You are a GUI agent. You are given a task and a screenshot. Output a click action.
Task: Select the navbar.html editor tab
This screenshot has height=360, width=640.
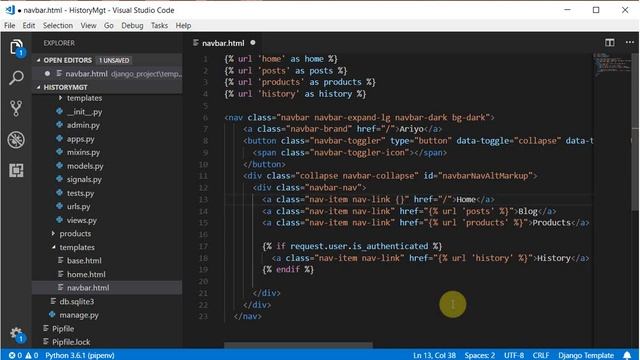click(223, 43)
